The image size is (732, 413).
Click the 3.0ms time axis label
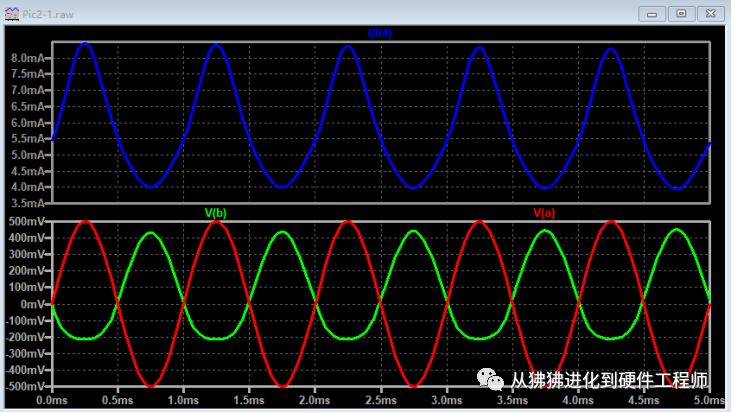point(447,400)
